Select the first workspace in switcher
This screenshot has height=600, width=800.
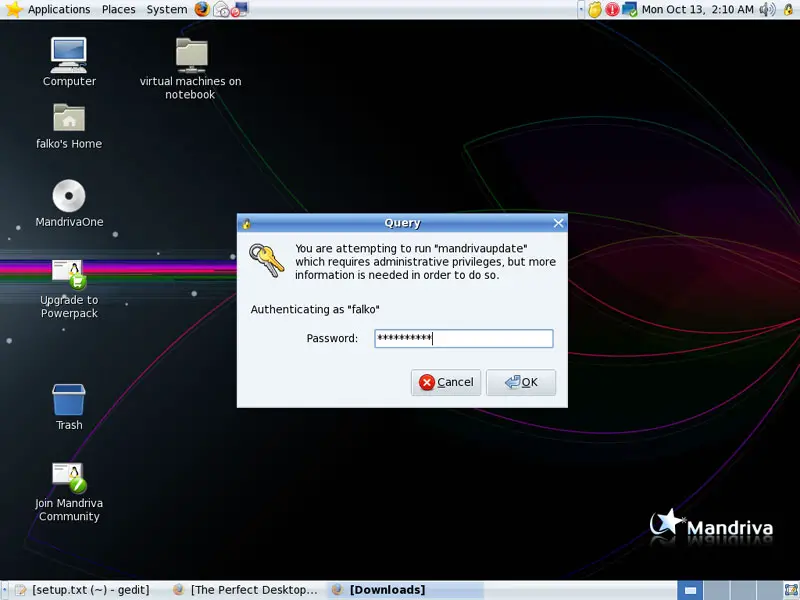690,590
